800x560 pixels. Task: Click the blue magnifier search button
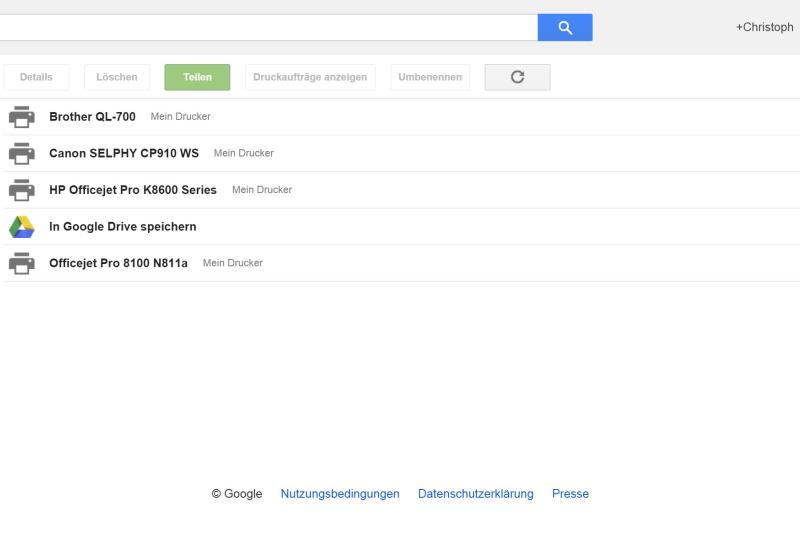[x=565, y=28]
